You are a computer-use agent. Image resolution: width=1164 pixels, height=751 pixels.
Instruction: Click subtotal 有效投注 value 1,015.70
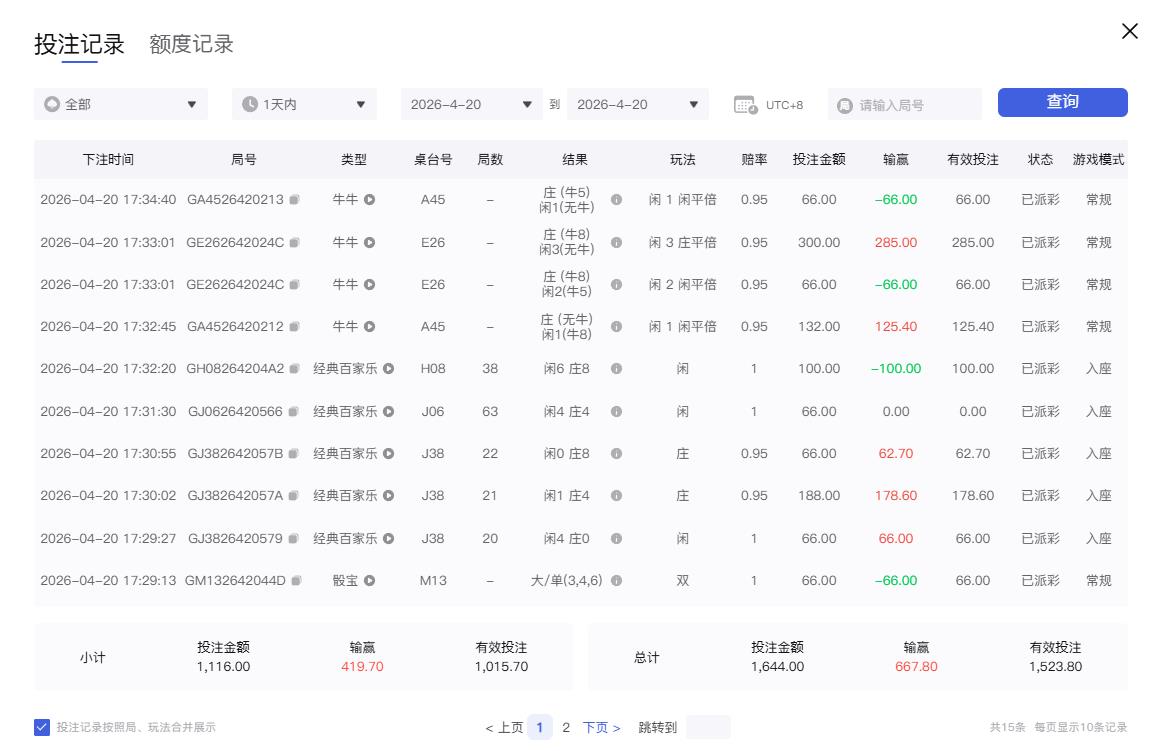pos(501,667)
